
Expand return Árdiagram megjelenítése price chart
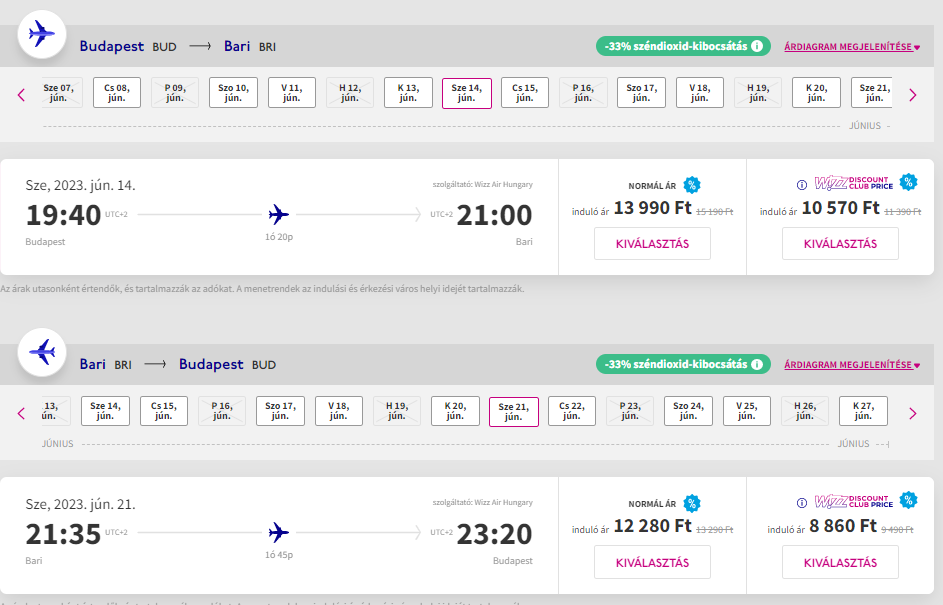[852, 365]
